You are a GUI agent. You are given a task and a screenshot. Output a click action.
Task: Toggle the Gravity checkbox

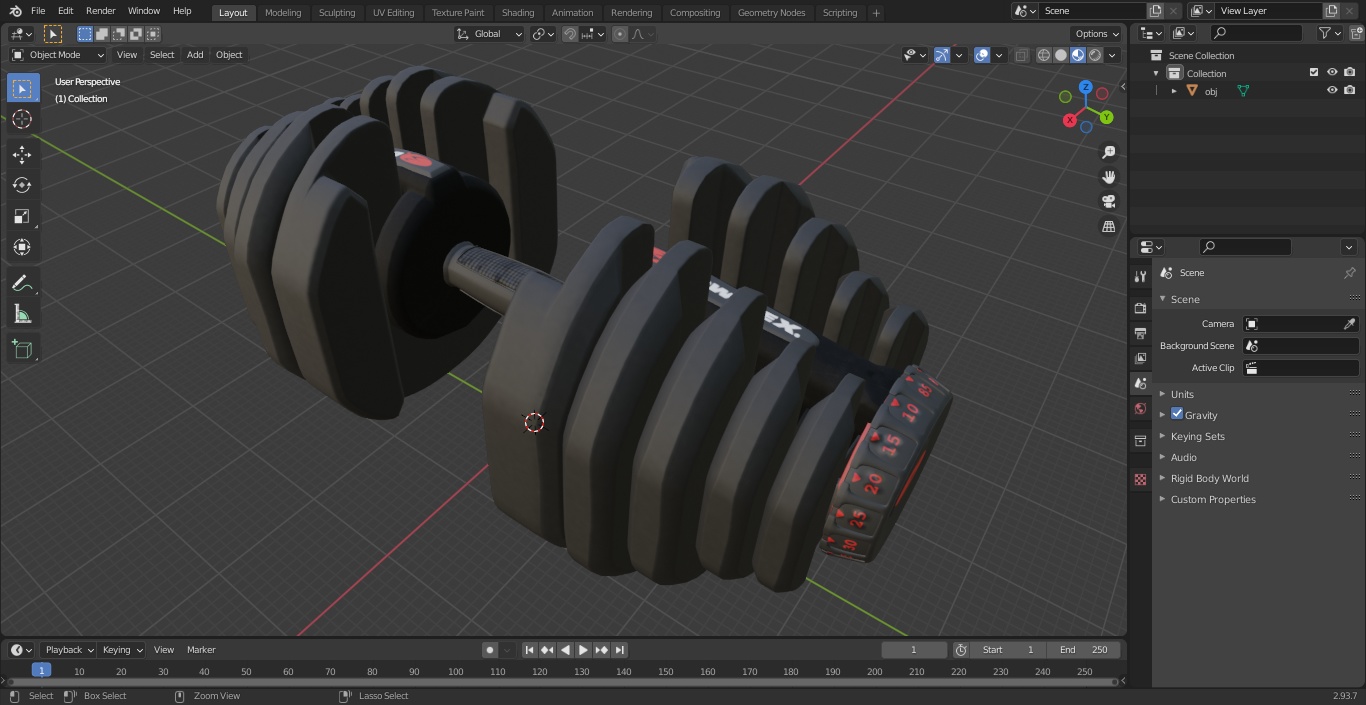tap(1177, 414)
